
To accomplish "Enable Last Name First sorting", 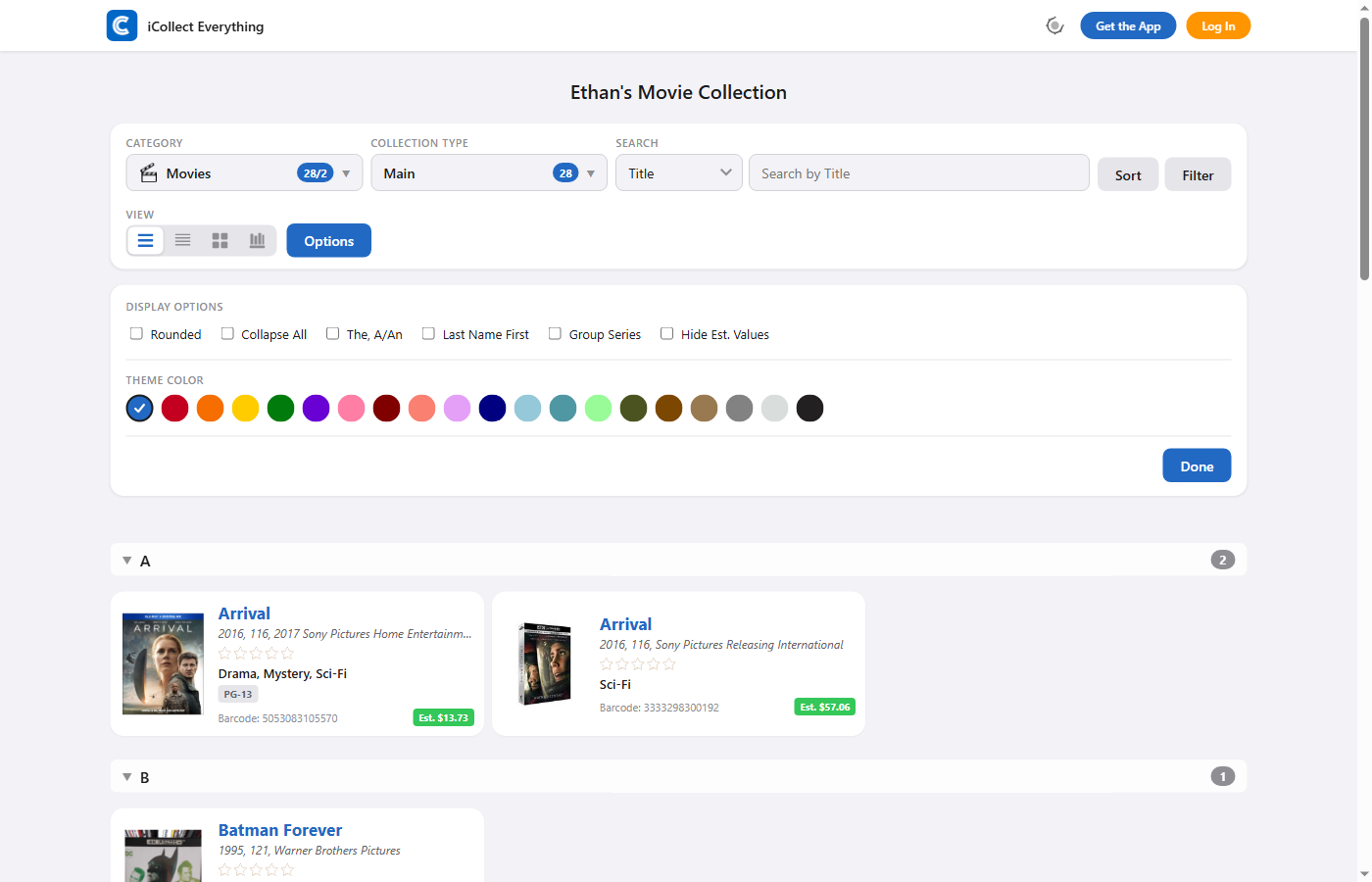I will tap(428, 333).
